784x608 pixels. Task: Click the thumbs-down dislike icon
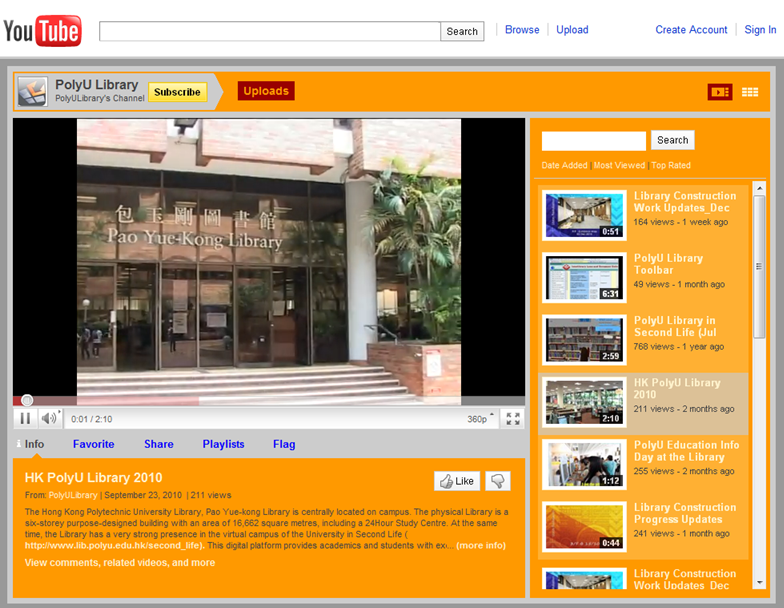[x=498, y=481]
